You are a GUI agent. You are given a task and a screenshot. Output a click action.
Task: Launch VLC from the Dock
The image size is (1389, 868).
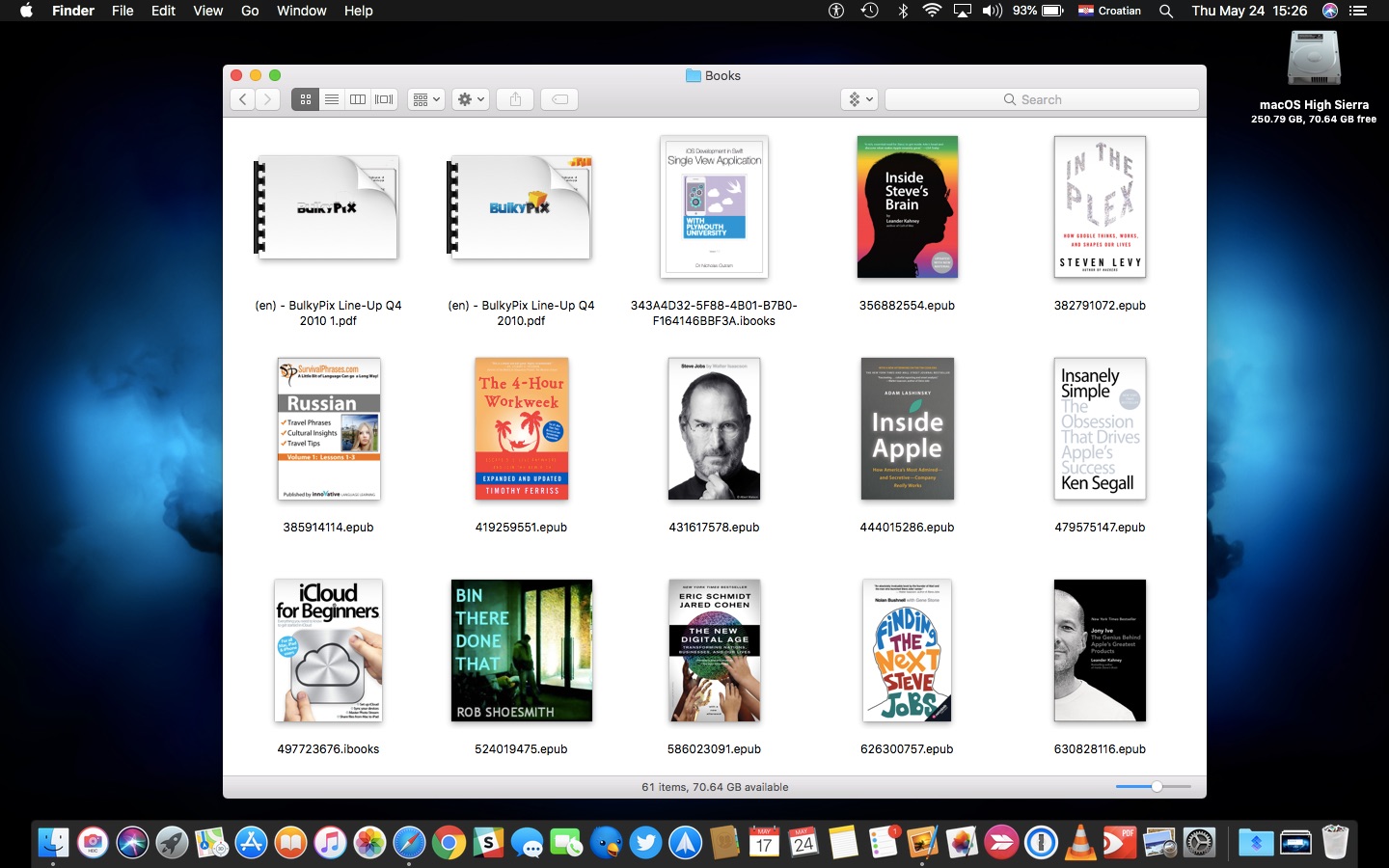1078,842
